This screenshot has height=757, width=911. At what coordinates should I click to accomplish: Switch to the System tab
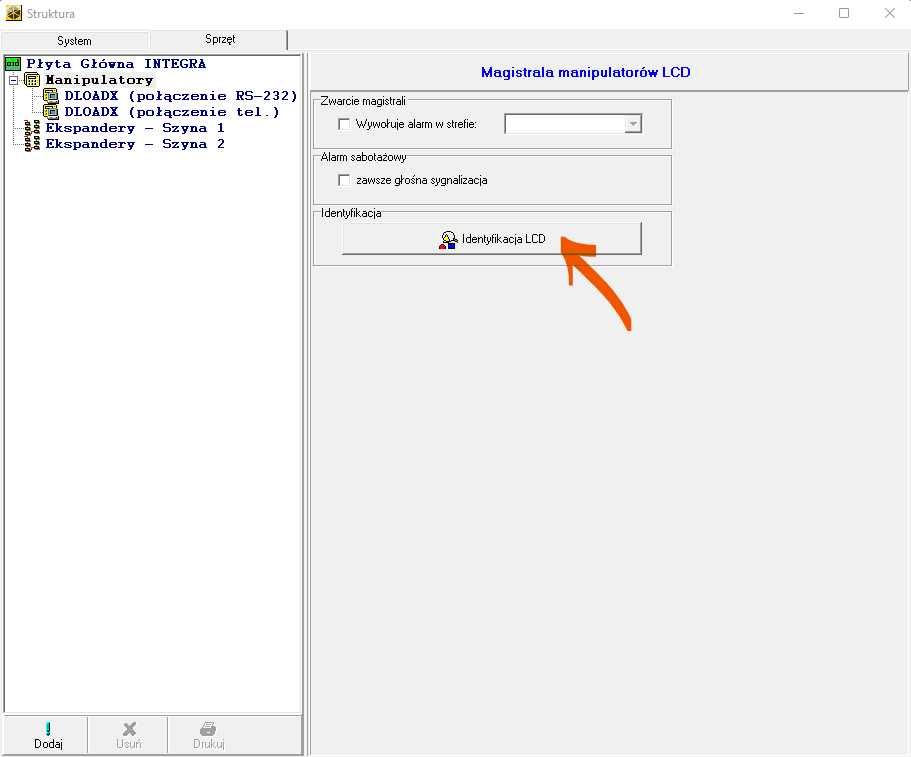click(74, 41)
